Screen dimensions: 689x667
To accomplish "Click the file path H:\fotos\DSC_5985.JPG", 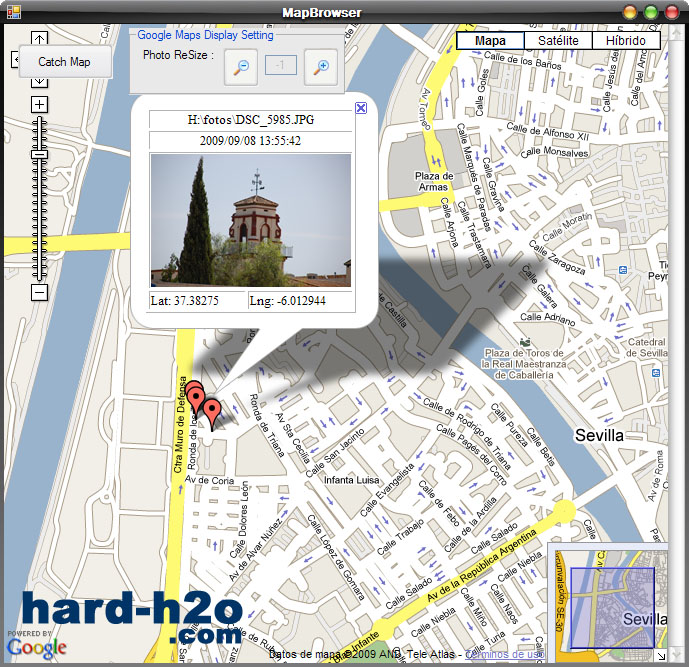I will (x=250, y=120).
